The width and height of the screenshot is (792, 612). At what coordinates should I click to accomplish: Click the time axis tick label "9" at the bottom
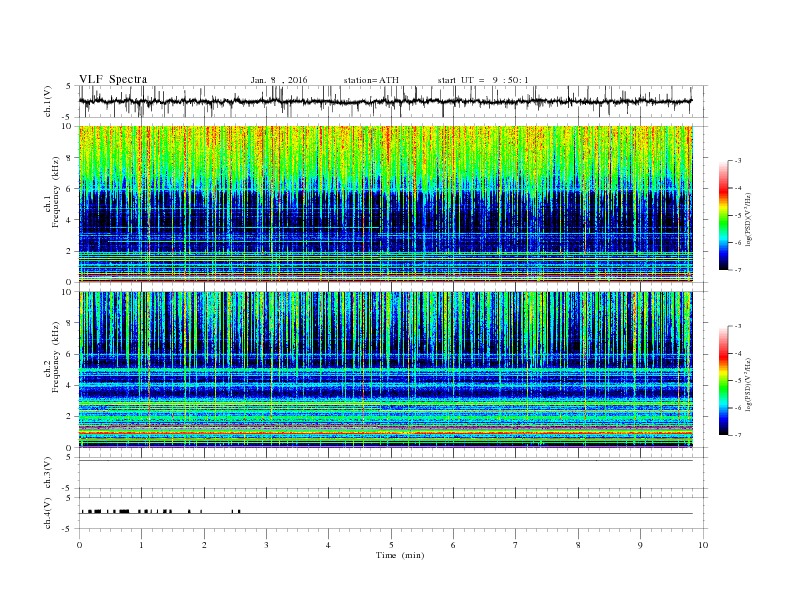[x=640, y=545]
